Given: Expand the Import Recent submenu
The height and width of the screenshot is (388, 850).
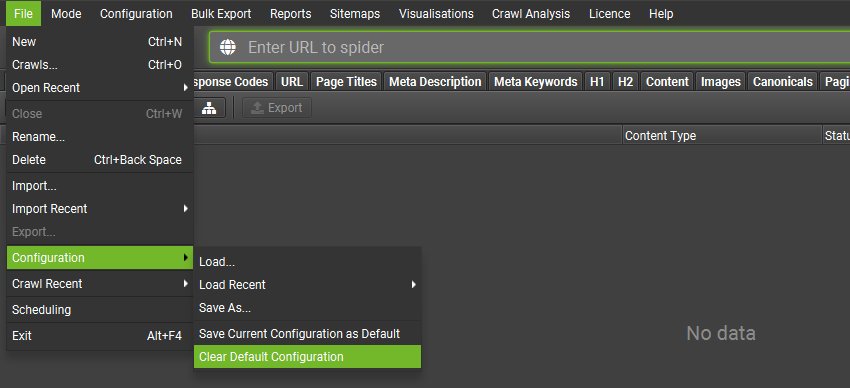Looking at the screenshot, I should (100, 209).
